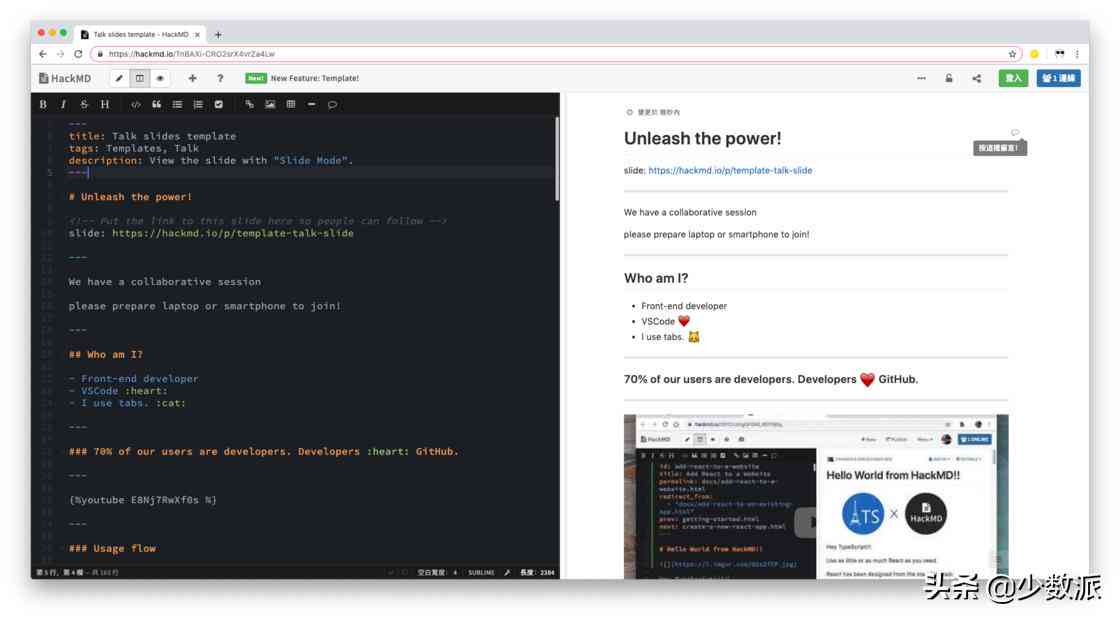
Task: Click the '## Who am I?' source line
Action: pos(106,354)
